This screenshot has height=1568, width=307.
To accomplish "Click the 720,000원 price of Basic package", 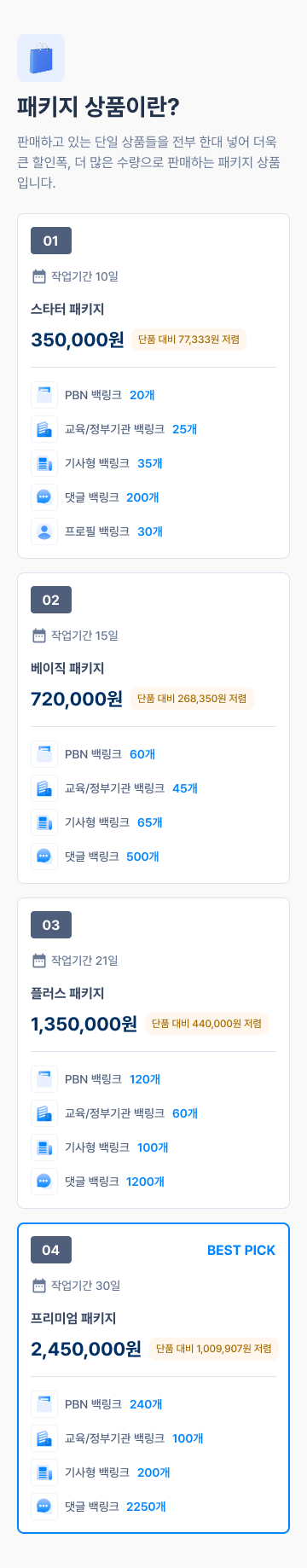I will click(x=77, y=699).
